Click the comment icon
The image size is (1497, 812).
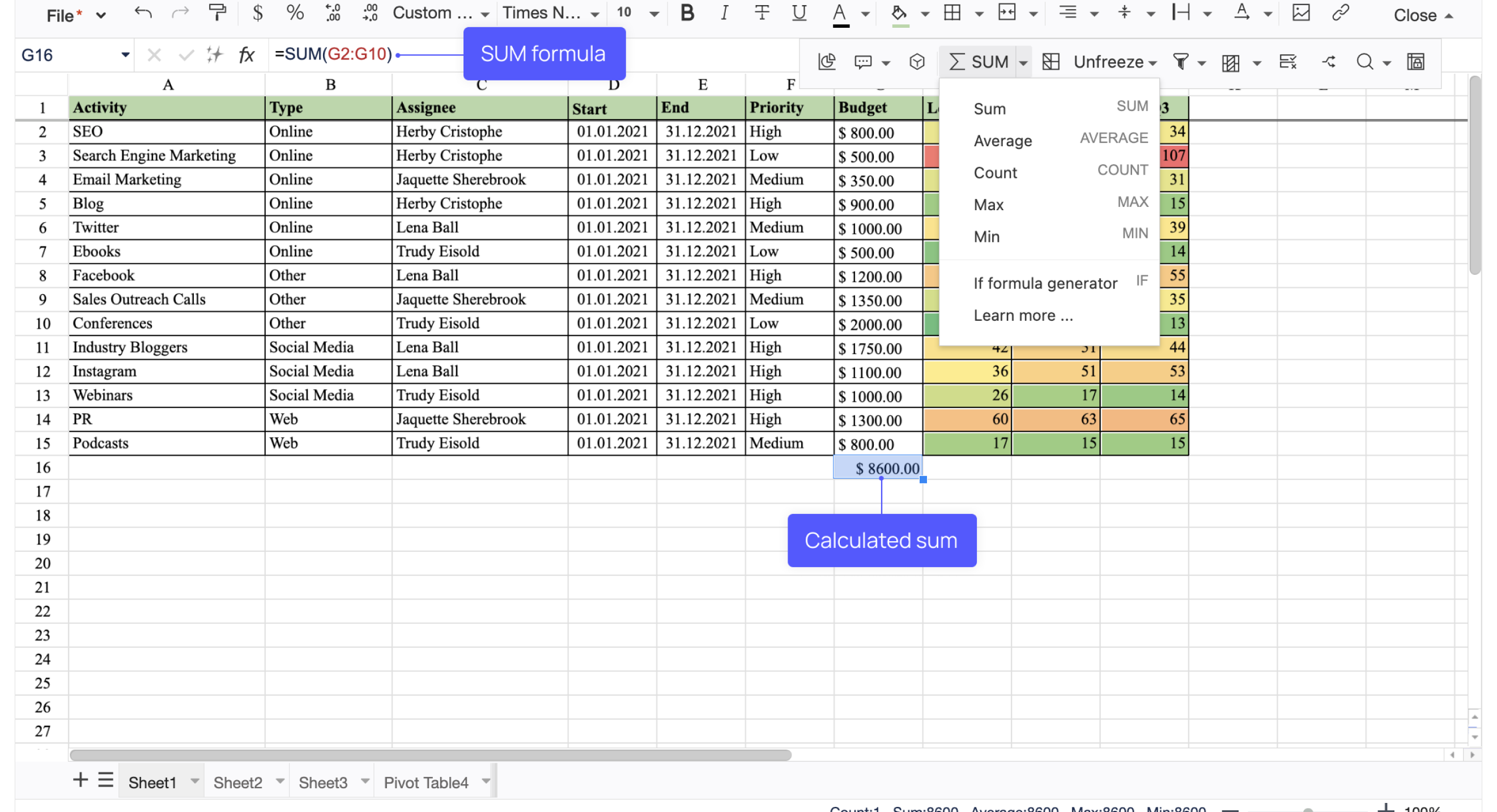[x=863, y=62]
